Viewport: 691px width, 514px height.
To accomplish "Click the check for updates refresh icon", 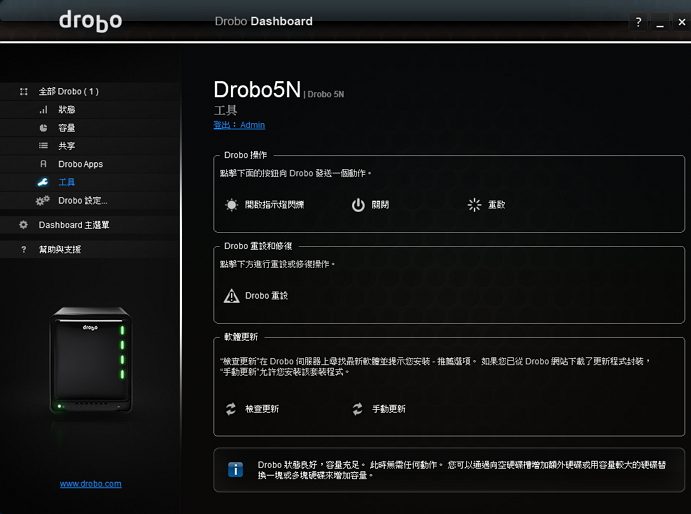I will tap(232, 409).
